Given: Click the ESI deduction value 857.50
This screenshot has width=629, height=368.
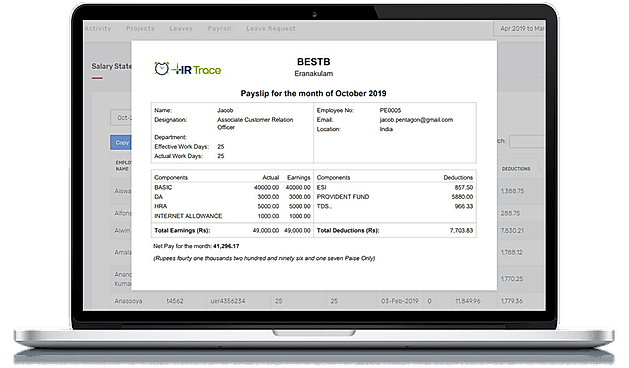Looking at the screenshot, I should (464, 187).
